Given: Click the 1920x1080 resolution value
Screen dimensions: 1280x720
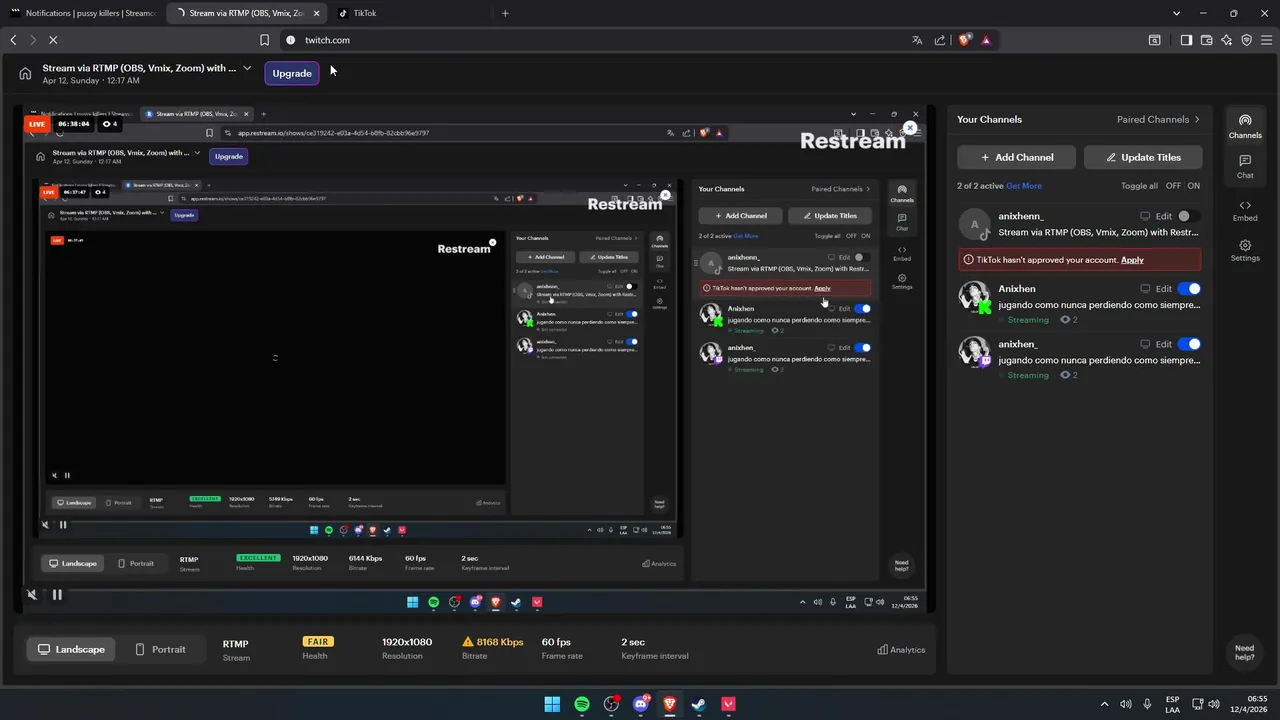Looking at the screenshot, I should click(407, 642).
